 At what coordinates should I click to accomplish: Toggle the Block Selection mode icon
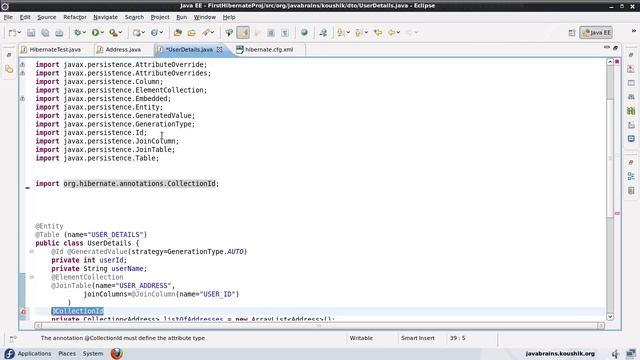click(x=271, y=33)
